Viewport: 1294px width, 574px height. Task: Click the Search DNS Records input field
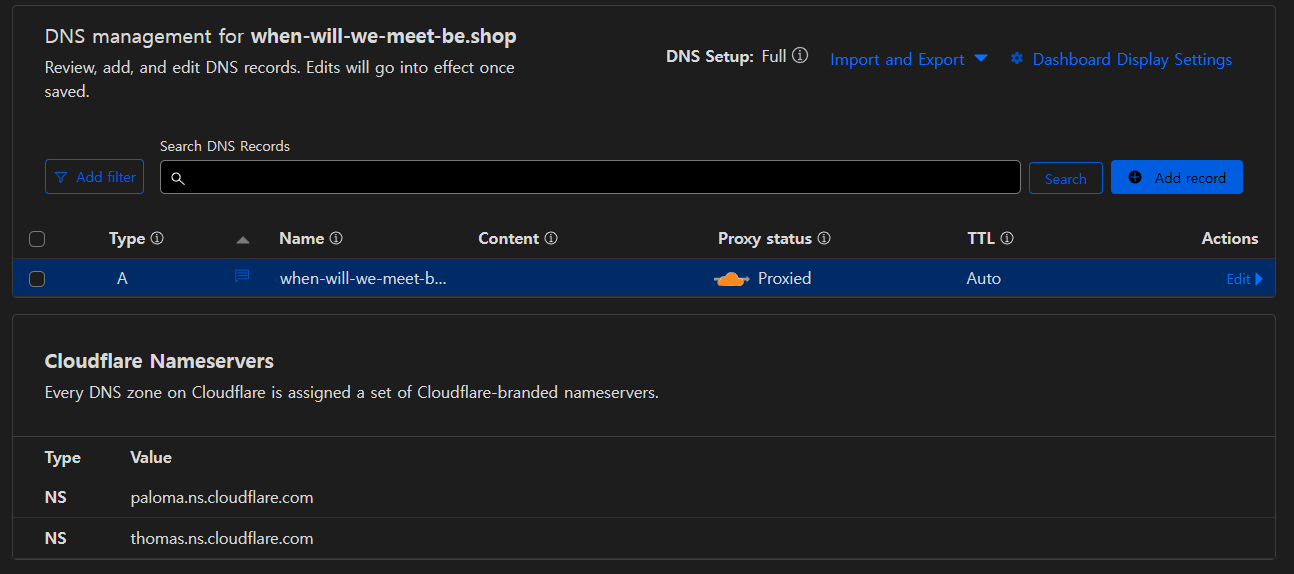[590, 177]
